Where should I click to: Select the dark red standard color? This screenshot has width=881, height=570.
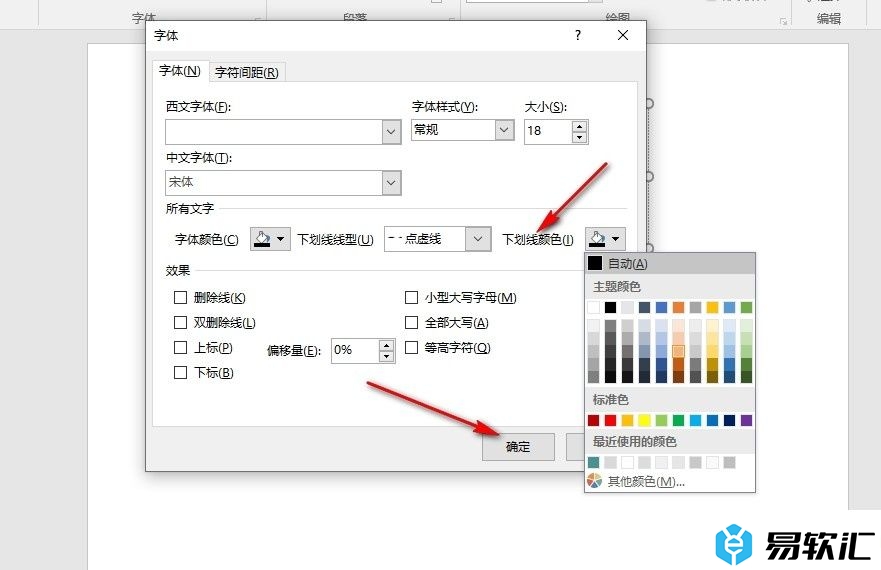pos(593,420)
